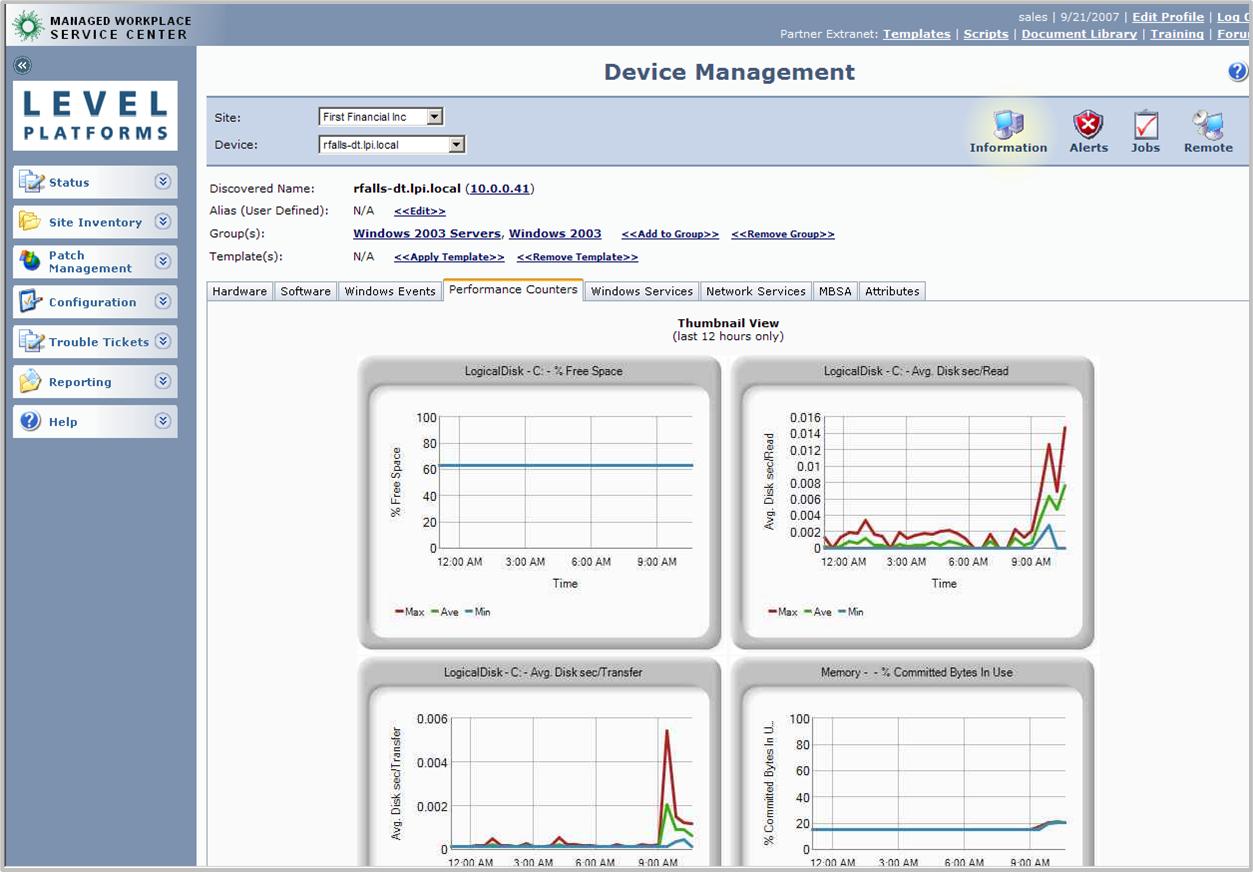Click the Patch Management globe icon
The height and width of the screenshot is (872, 1253).
(32, 261)
